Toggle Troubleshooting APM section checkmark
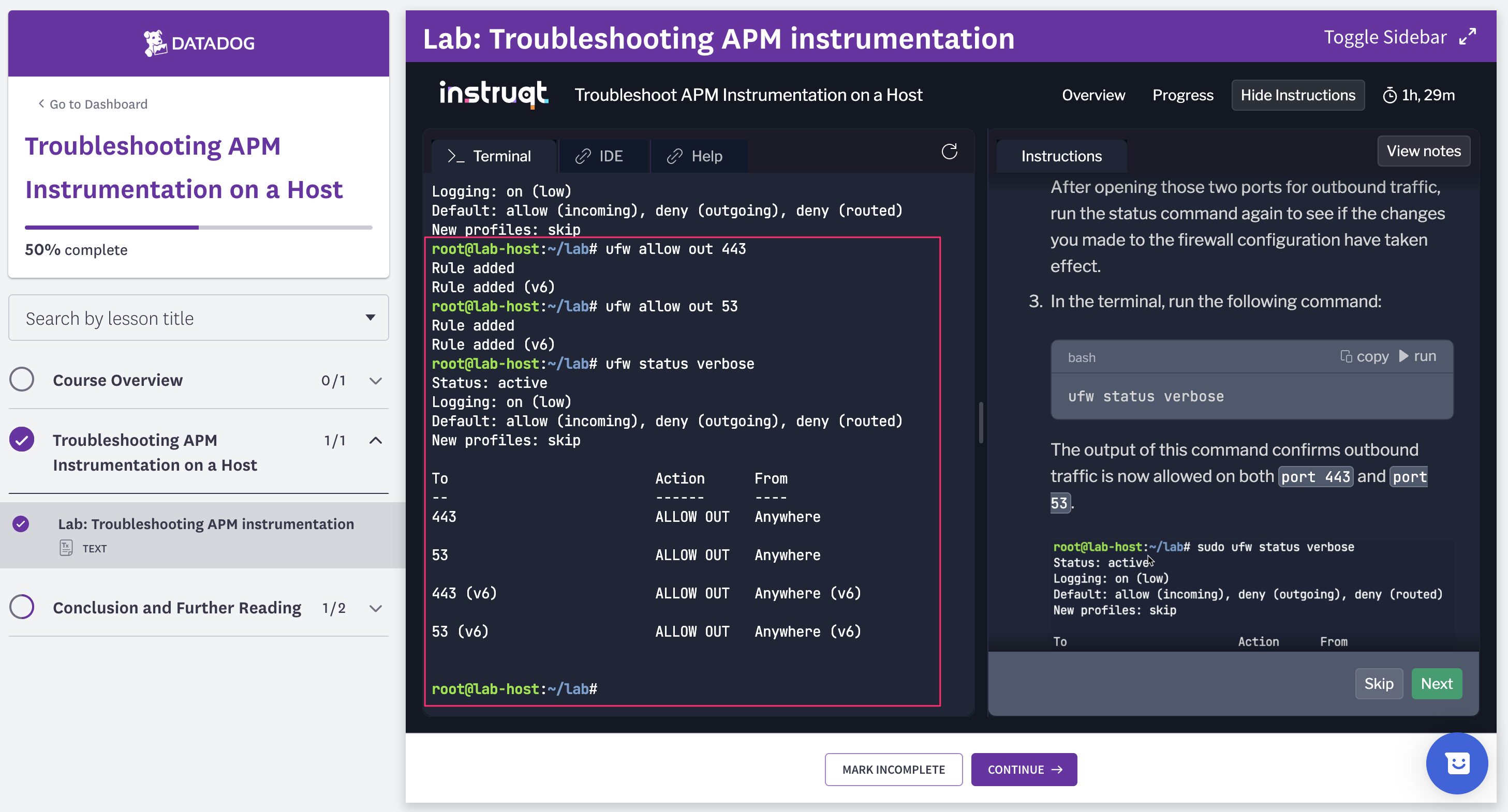 (22, 439)
